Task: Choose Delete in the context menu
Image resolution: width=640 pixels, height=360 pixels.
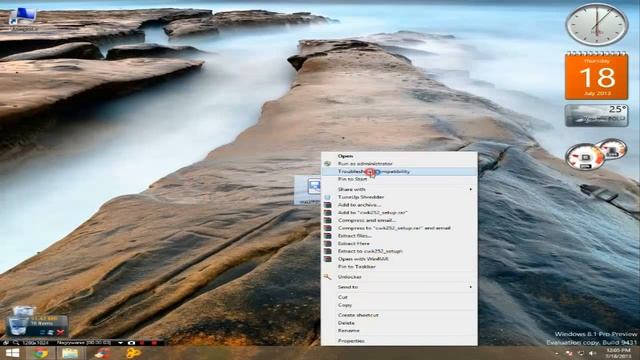Action: tap(399, 323)
